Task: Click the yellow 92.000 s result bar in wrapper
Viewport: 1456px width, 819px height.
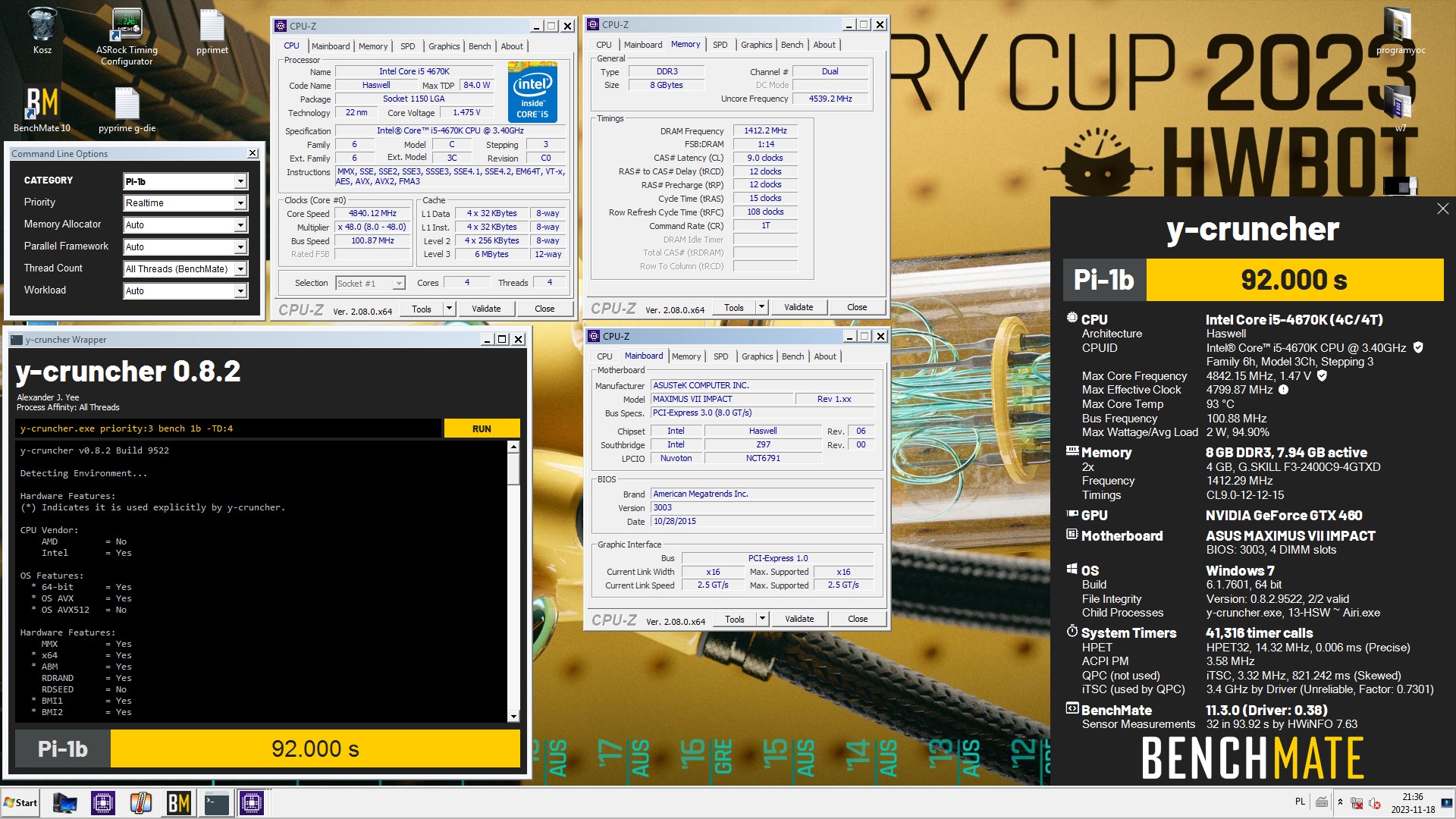Action: [x=315, y=748]
